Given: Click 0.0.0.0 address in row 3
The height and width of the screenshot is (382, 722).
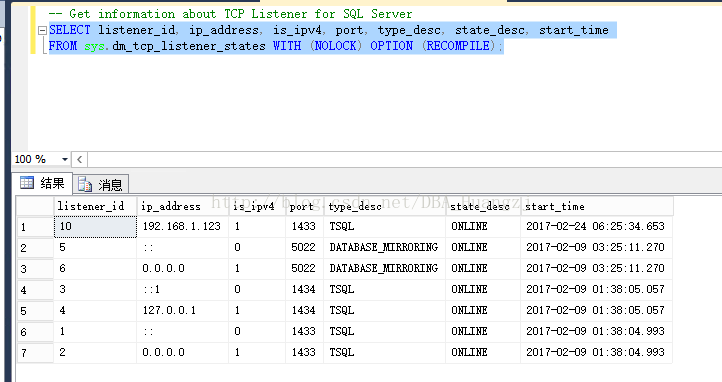Looking at the screenshot, I should coord(183,269).
